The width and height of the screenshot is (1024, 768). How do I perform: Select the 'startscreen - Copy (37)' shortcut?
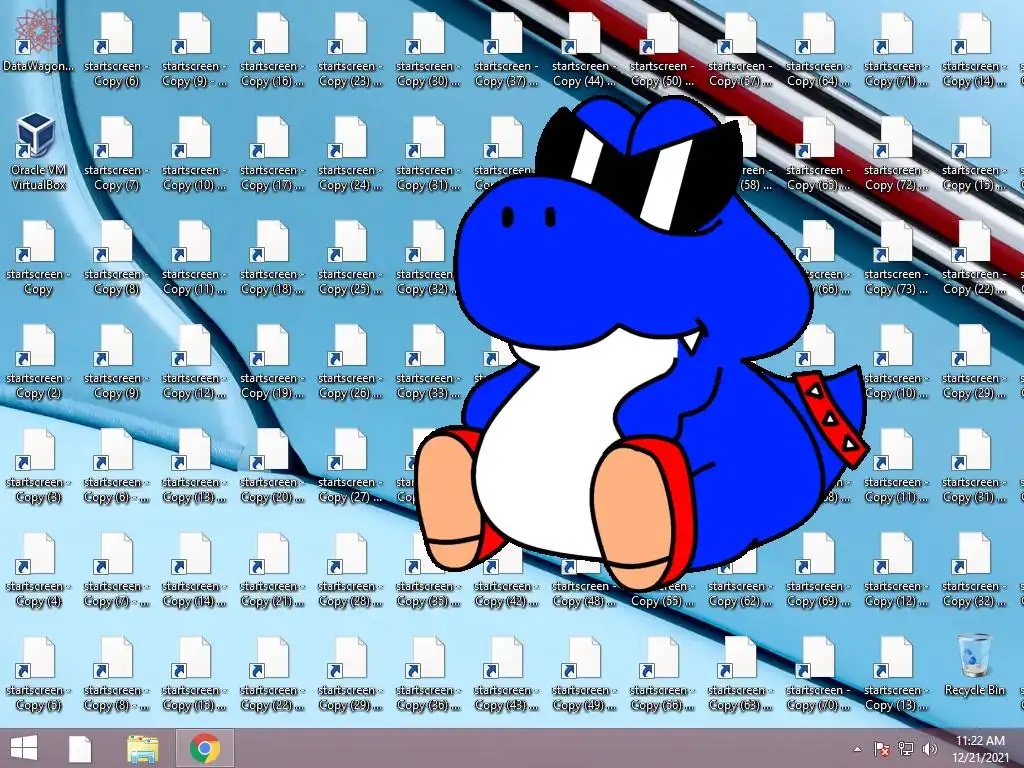click(x=506, y=52)
